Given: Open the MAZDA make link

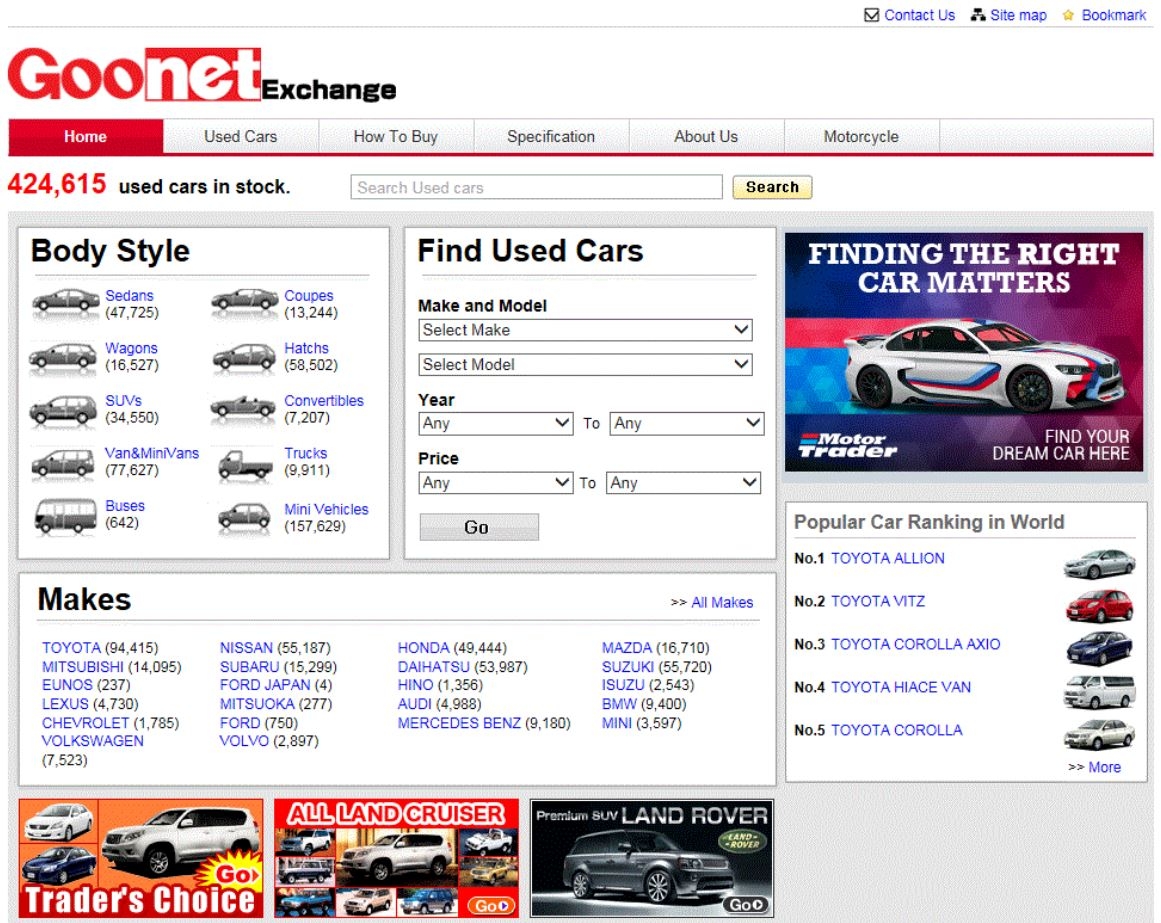Looking at the screenshot, I should click(x=627, y=648).
